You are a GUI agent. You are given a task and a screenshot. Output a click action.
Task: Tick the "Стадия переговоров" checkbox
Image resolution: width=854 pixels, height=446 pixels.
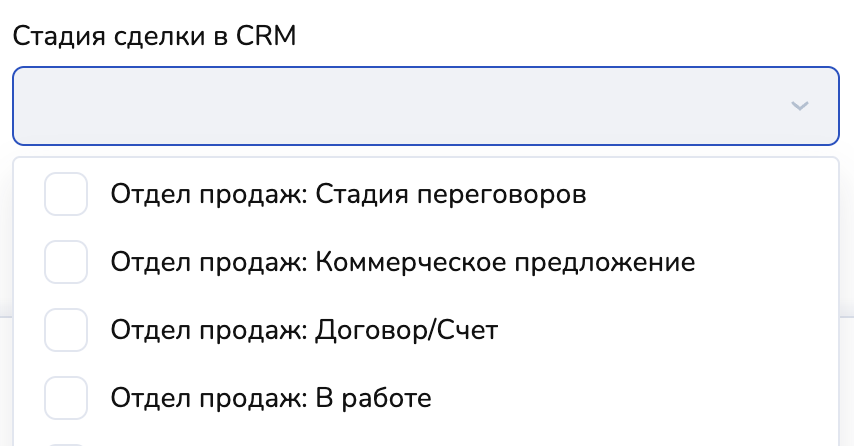coord(67,194)
